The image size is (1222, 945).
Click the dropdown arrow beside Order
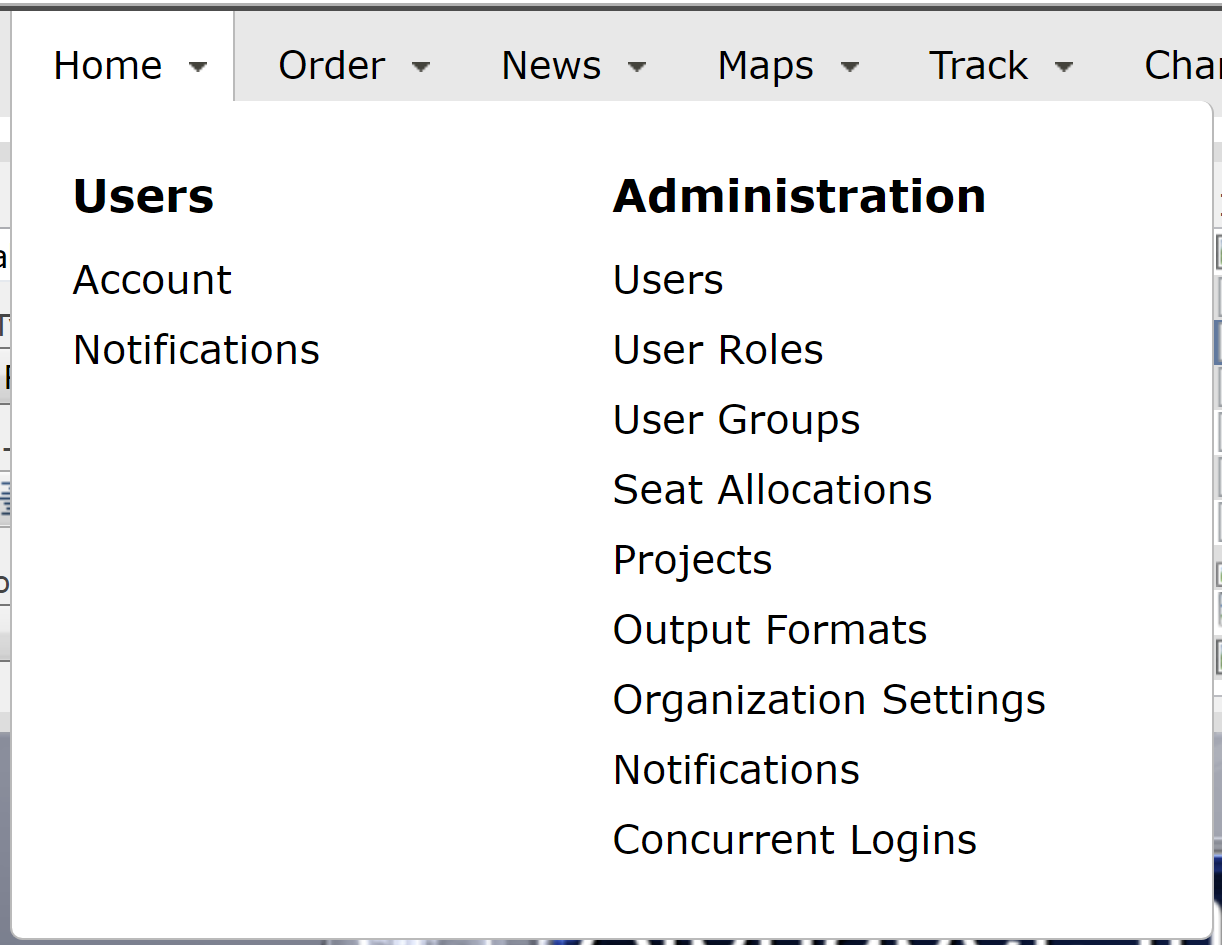click(421, 67)
